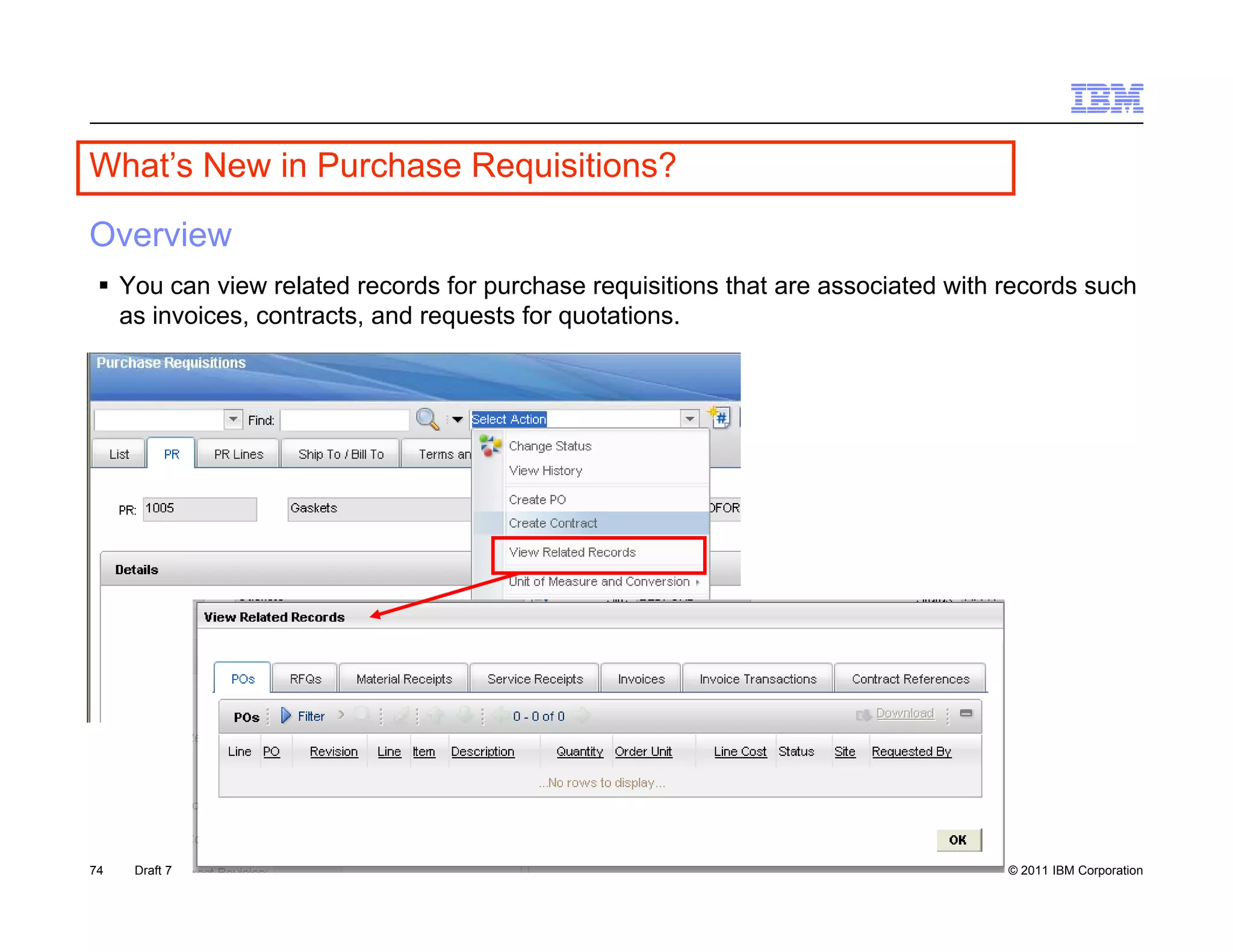This screenshot has height=952, width=1233.
Task: Open the query dropdown left of Find
Action: click(x=233, y=419)
